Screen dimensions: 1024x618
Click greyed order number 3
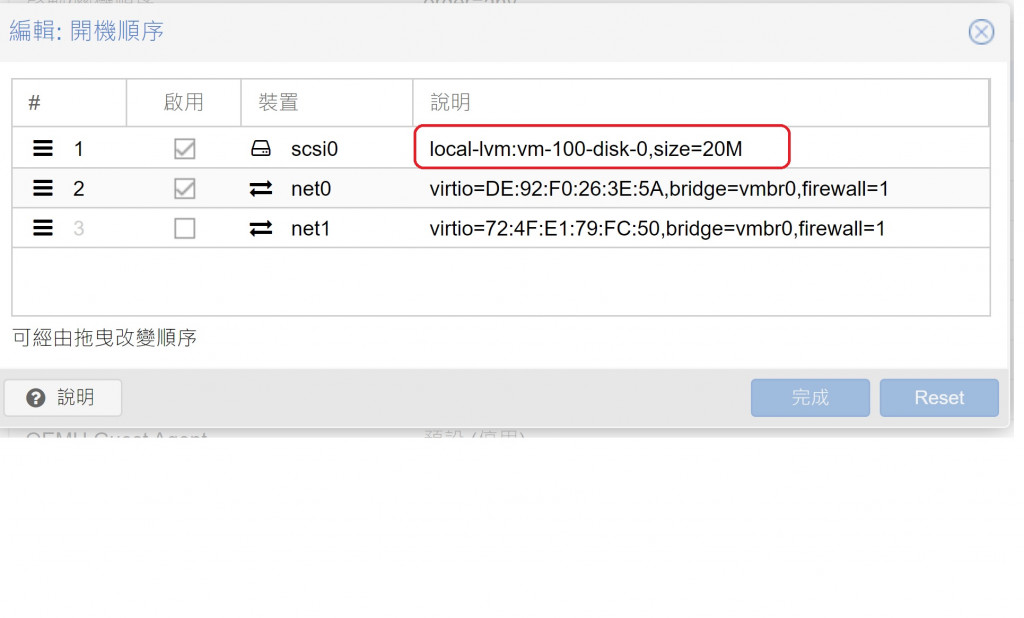[x=79, y=229]
